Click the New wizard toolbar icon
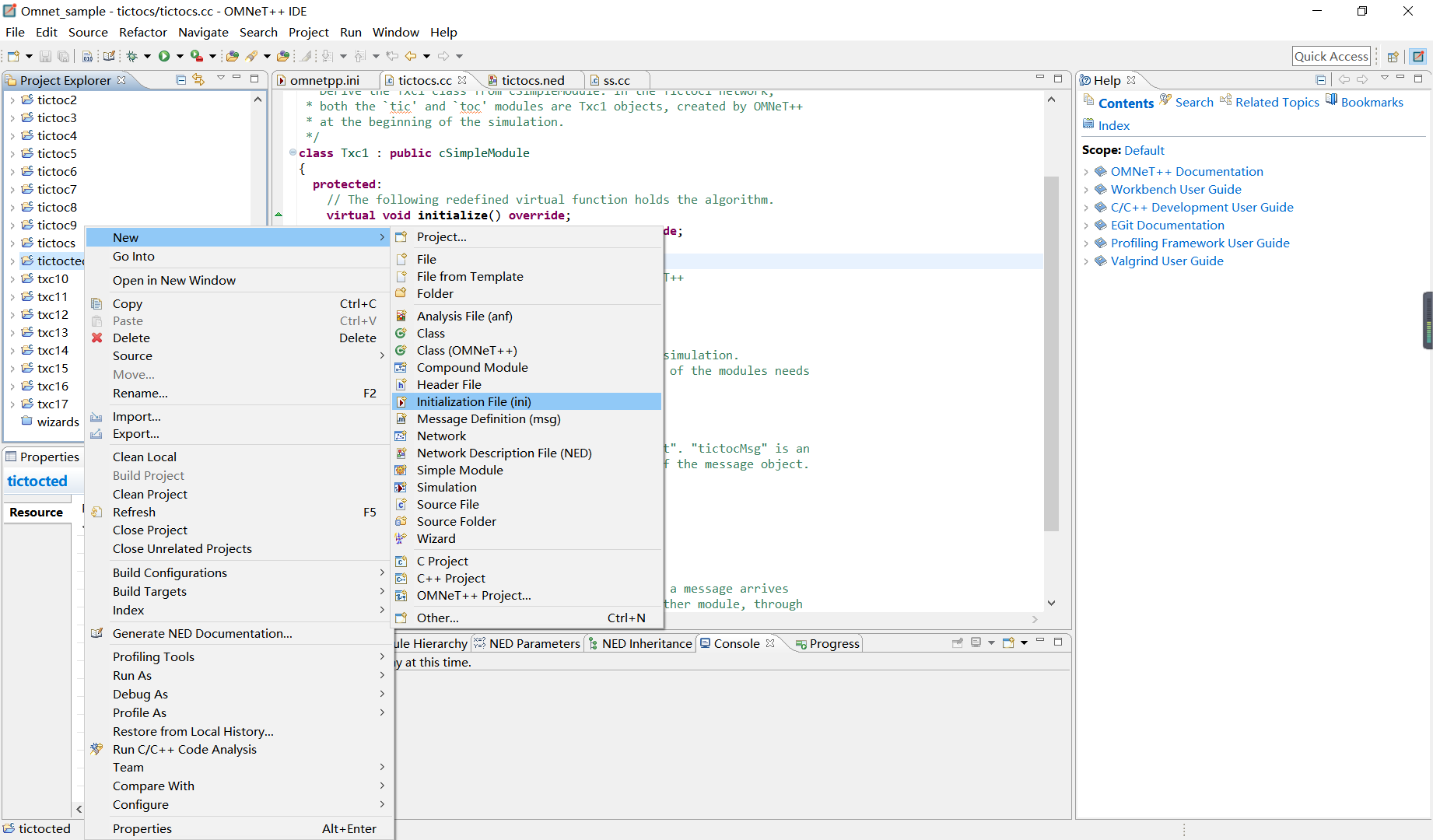Screen dimensions: 1433x840 point(13,56)
